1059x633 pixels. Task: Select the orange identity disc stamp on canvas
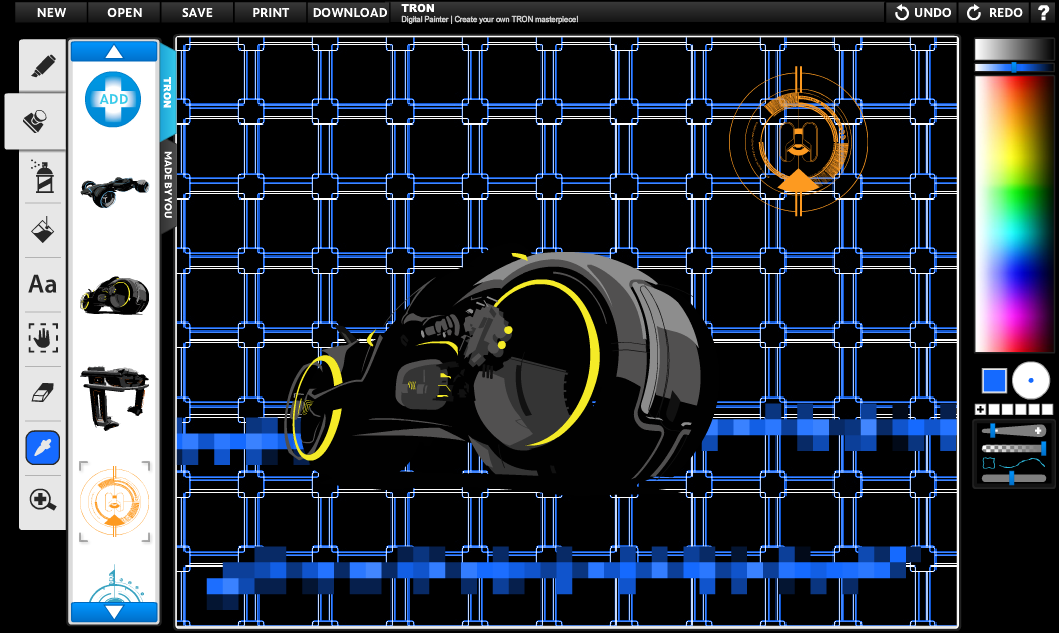[x=798, y=141]
